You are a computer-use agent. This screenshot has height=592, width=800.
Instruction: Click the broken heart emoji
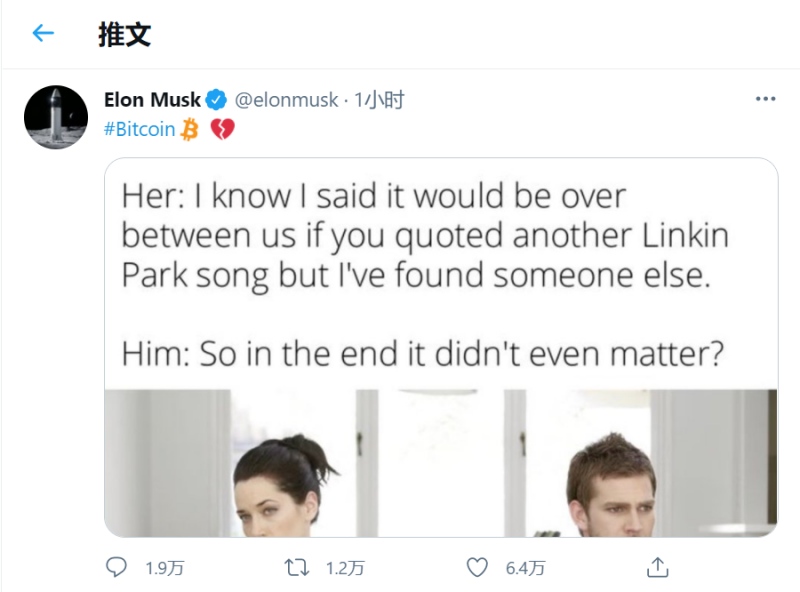222,129
